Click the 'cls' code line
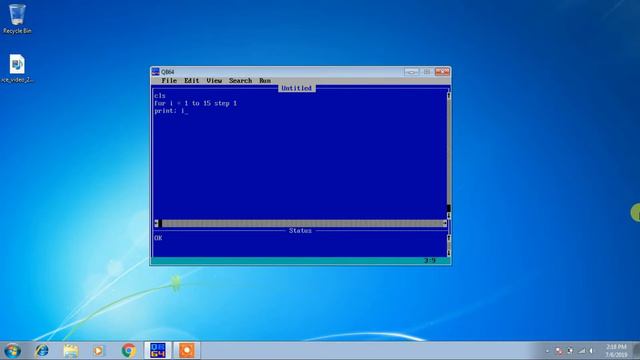Screen dimensions: 640x360 [160, 96]
